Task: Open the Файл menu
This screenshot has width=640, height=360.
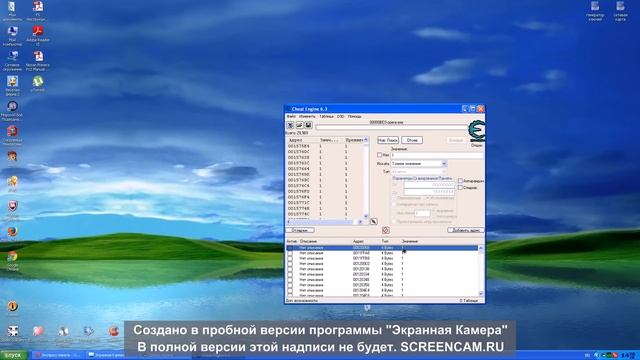Action: [291, 116]
